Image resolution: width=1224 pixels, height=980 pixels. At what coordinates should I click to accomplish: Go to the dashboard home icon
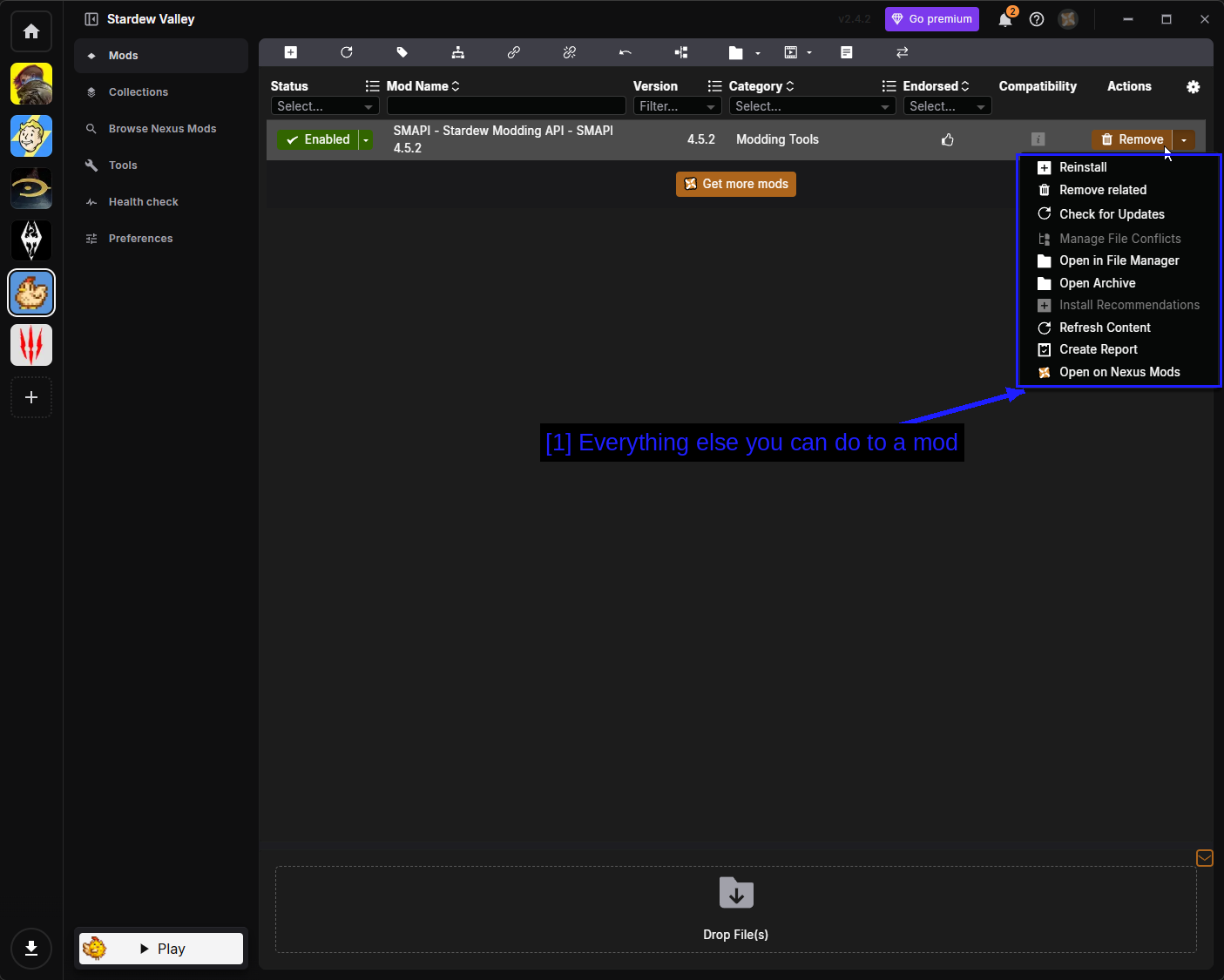click(31, 31)
